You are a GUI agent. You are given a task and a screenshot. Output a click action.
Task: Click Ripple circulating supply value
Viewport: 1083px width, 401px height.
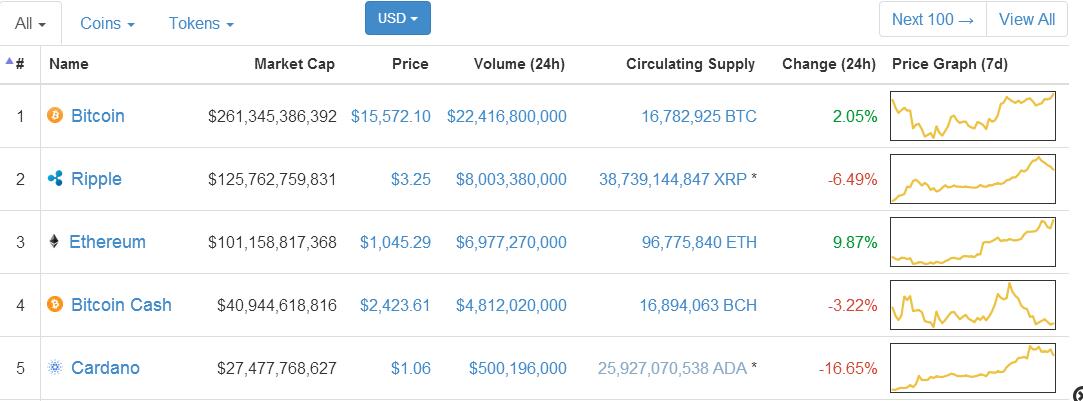point(673,179)
